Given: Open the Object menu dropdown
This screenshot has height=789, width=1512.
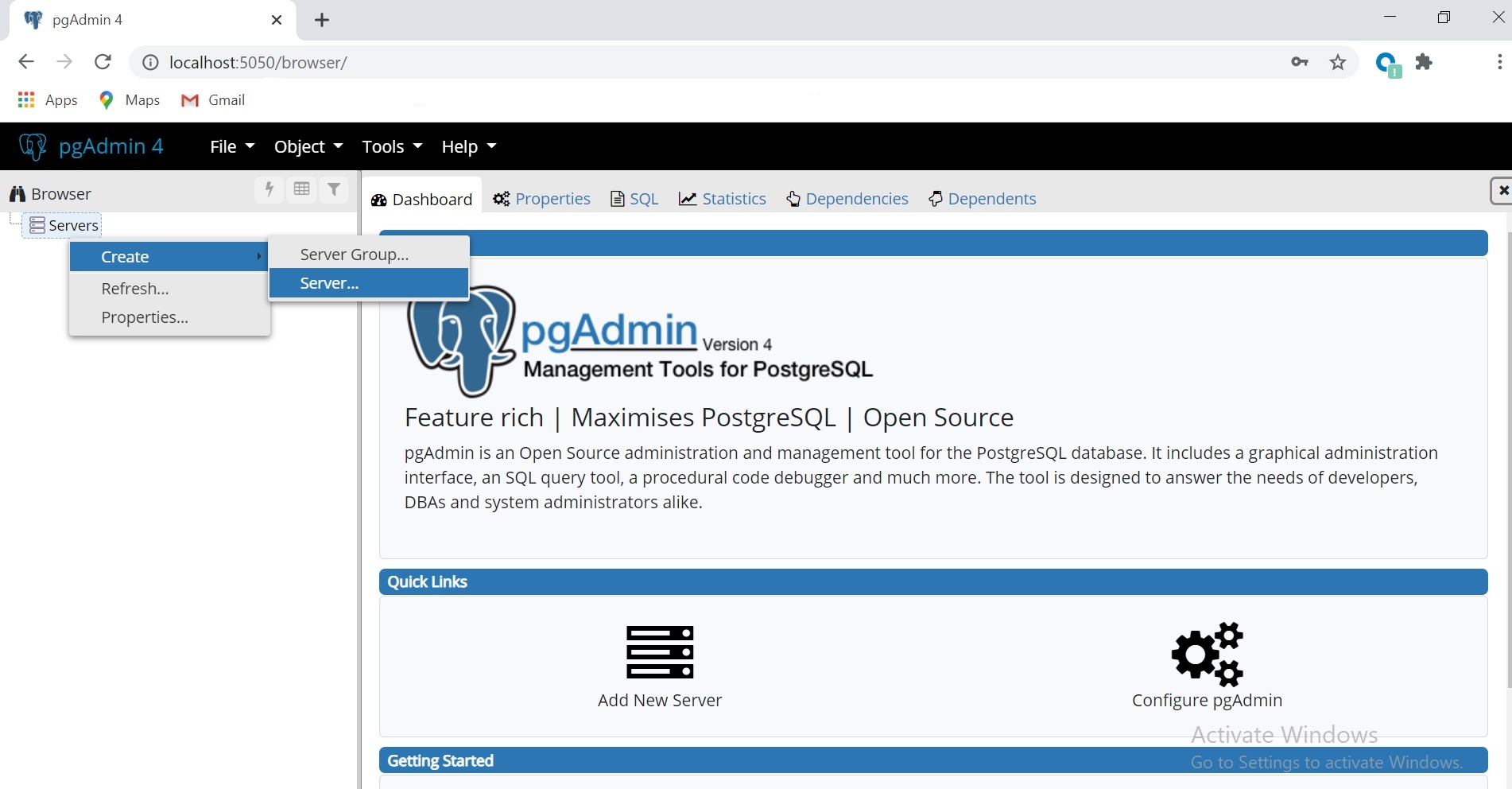Looking at the screenshot, I should click(308, 146).
